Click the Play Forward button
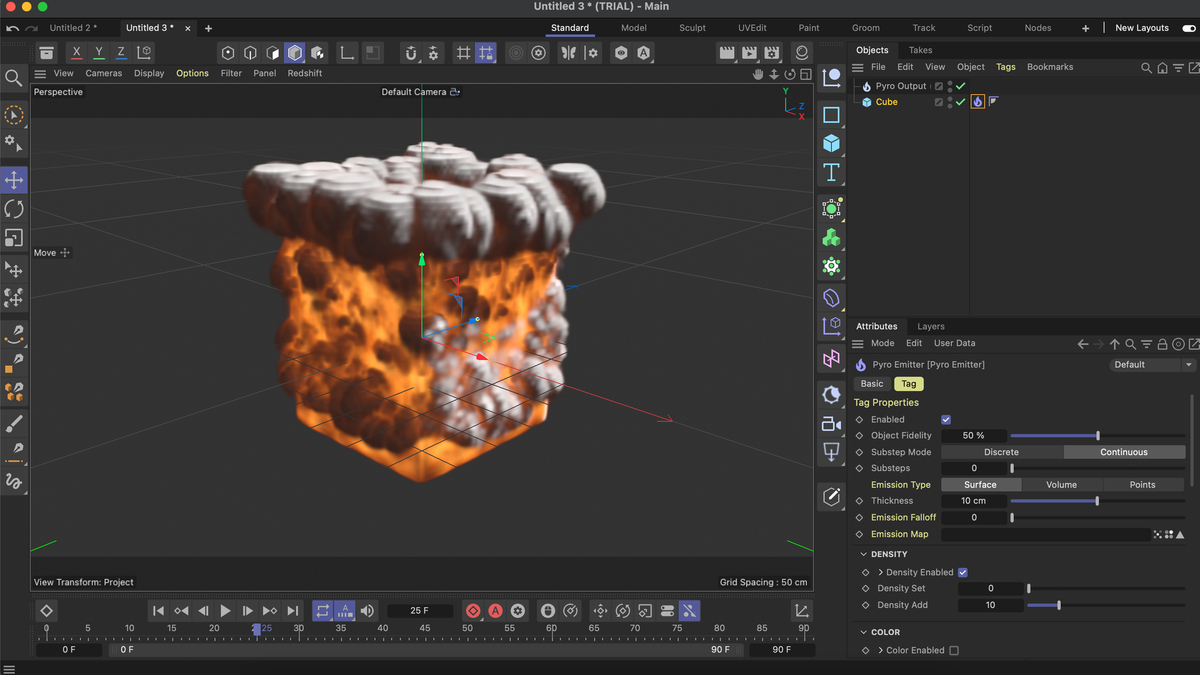 click(225, 611)
